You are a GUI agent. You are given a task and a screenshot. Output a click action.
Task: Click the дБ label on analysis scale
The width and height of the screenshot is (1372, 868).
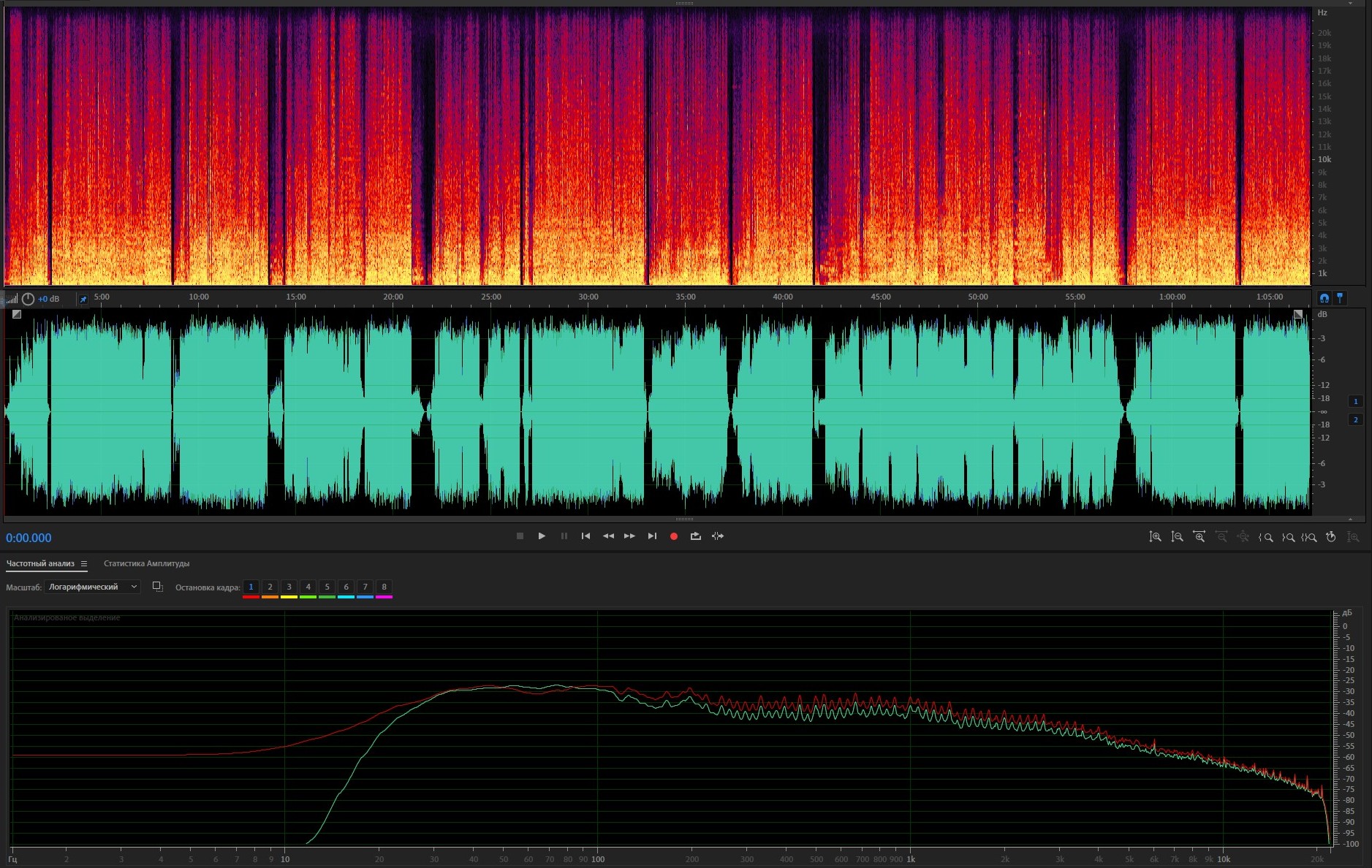1347,613
